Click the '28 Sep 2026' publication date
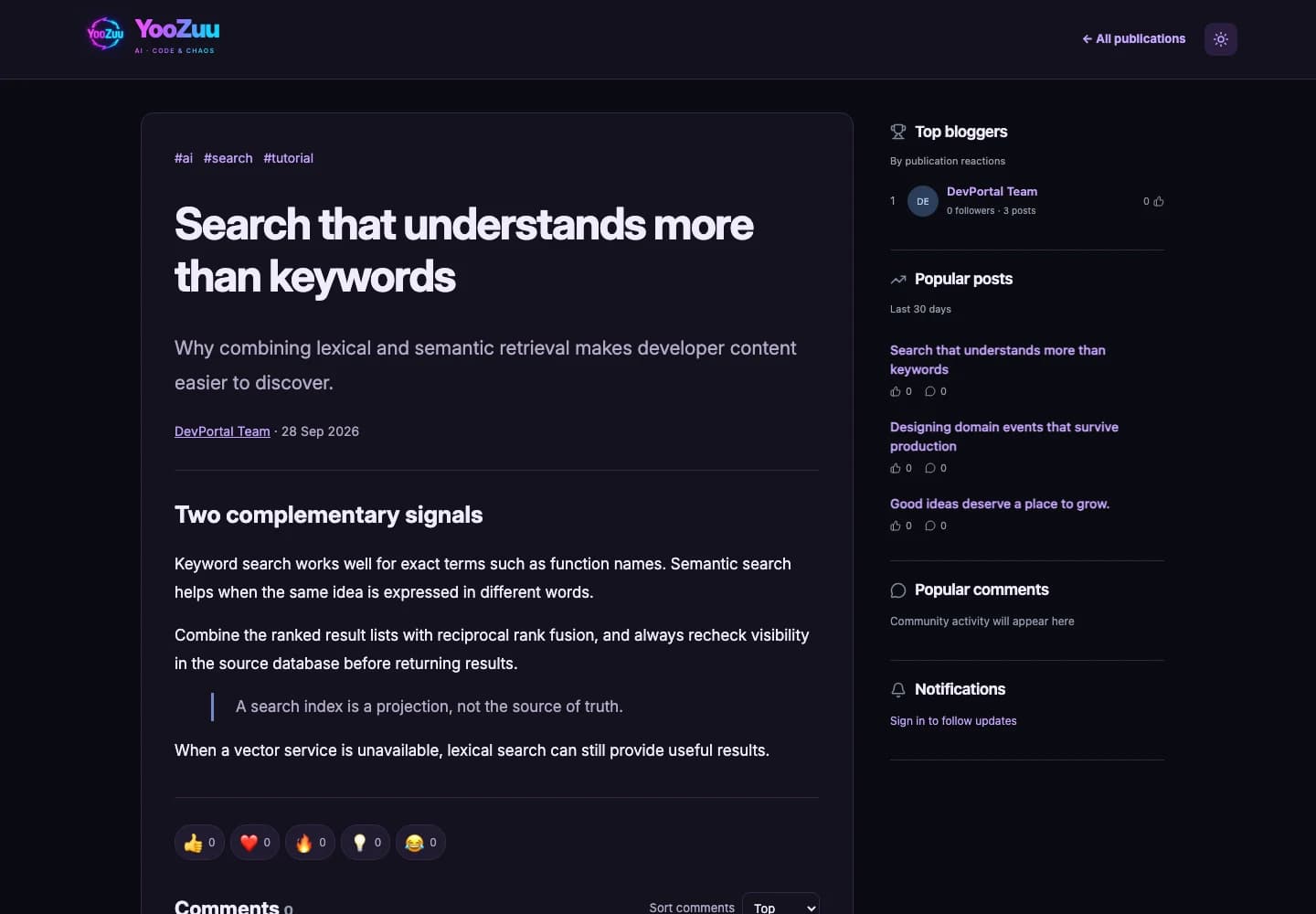 (x=320, y=431)
